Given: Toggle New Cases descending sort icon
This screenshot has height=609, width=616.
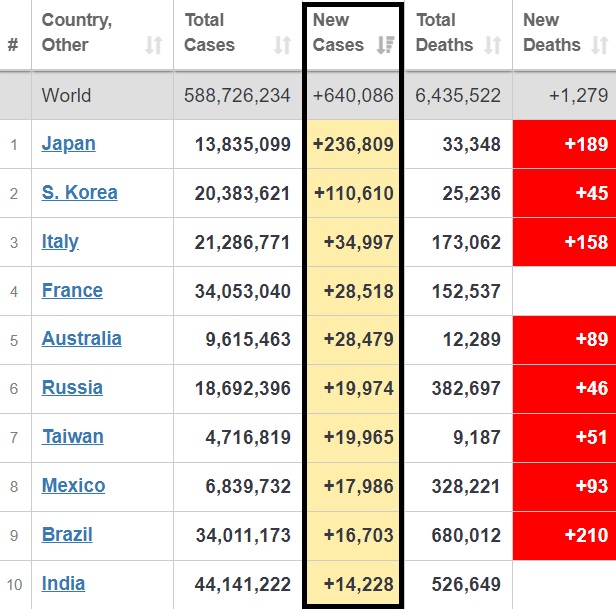Looking at the screenshot, I should 385,45.
